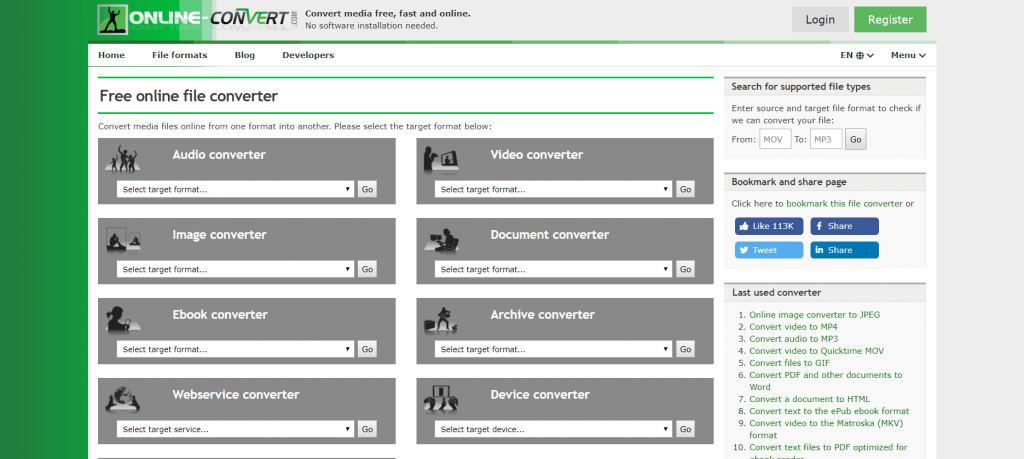Viewport: 1024px width, 459px height.
Task: Click the From source format input field
Action: click(775, 140)
